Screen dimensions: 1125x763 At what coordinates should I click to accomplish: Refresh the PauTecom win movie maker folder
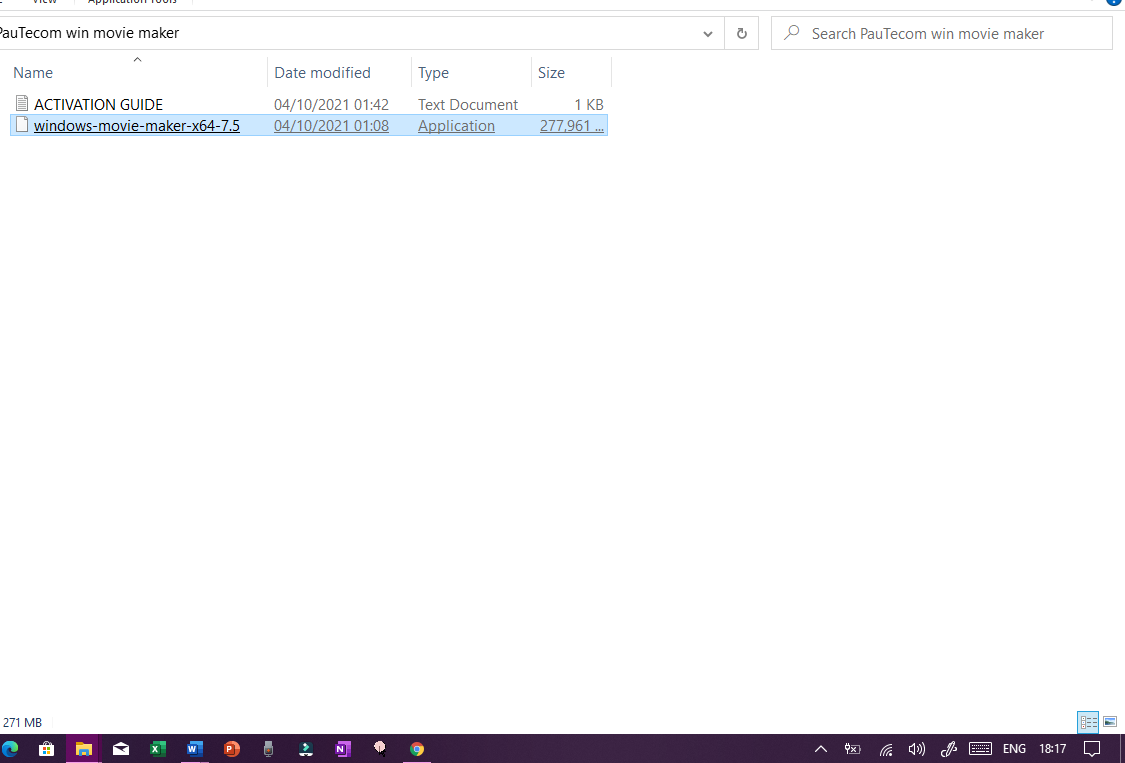pos(742,34)
